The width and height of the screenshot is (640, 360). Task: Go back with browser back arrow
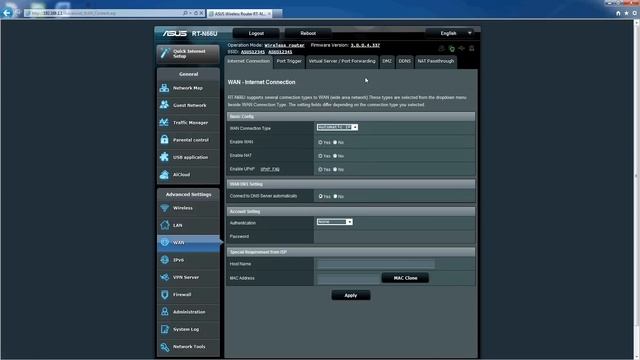coord(7,13)
